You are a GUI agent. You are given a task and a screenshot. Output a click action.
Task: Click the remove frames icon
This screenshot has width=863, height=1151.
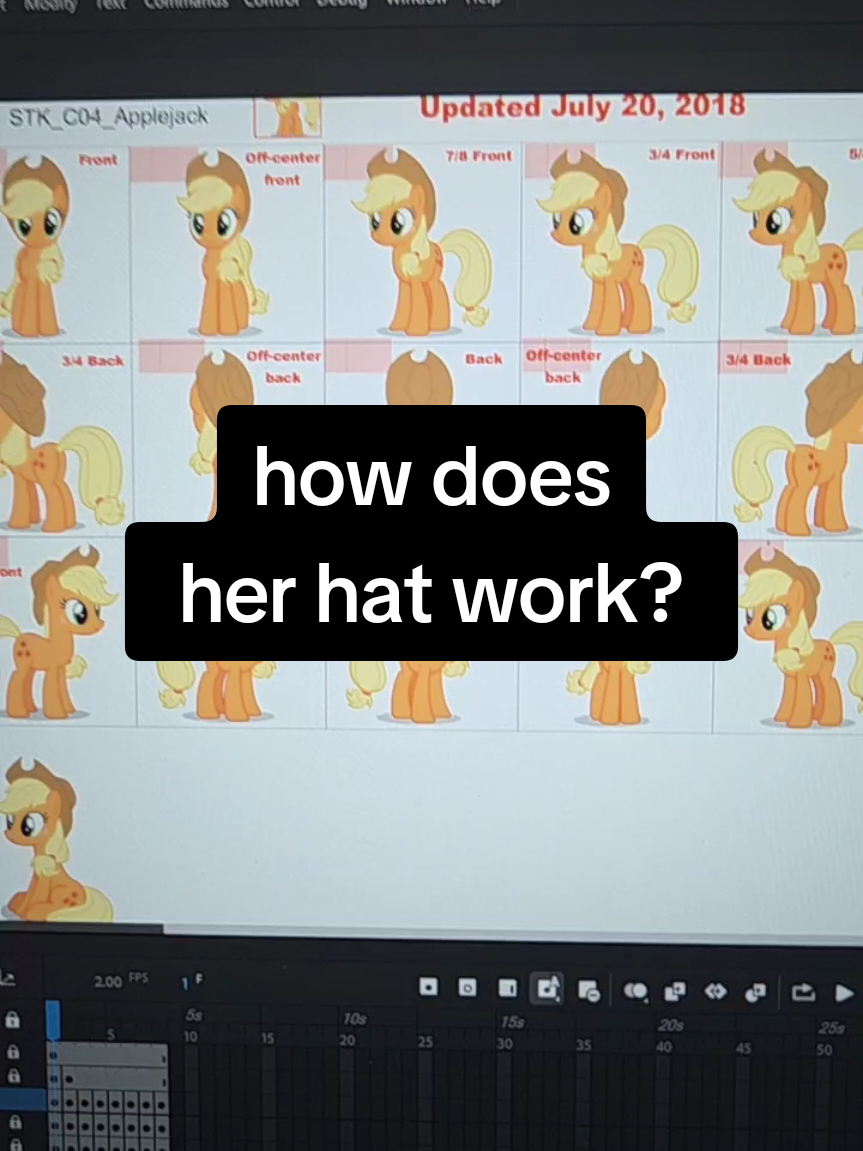coord(589,990)
